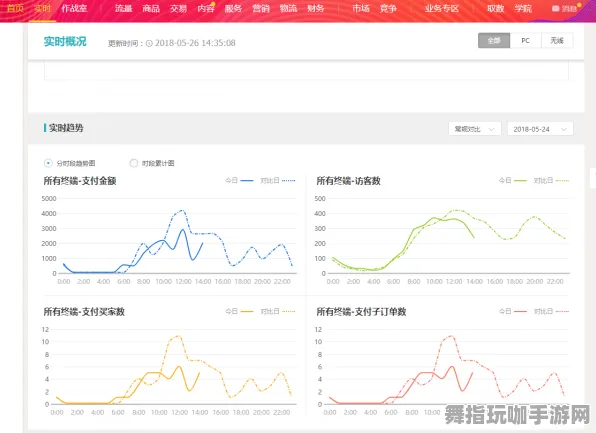The image size is (596, 433).
Task: Click the update time 2018-05-26 14:35:08
Action: 195,43
